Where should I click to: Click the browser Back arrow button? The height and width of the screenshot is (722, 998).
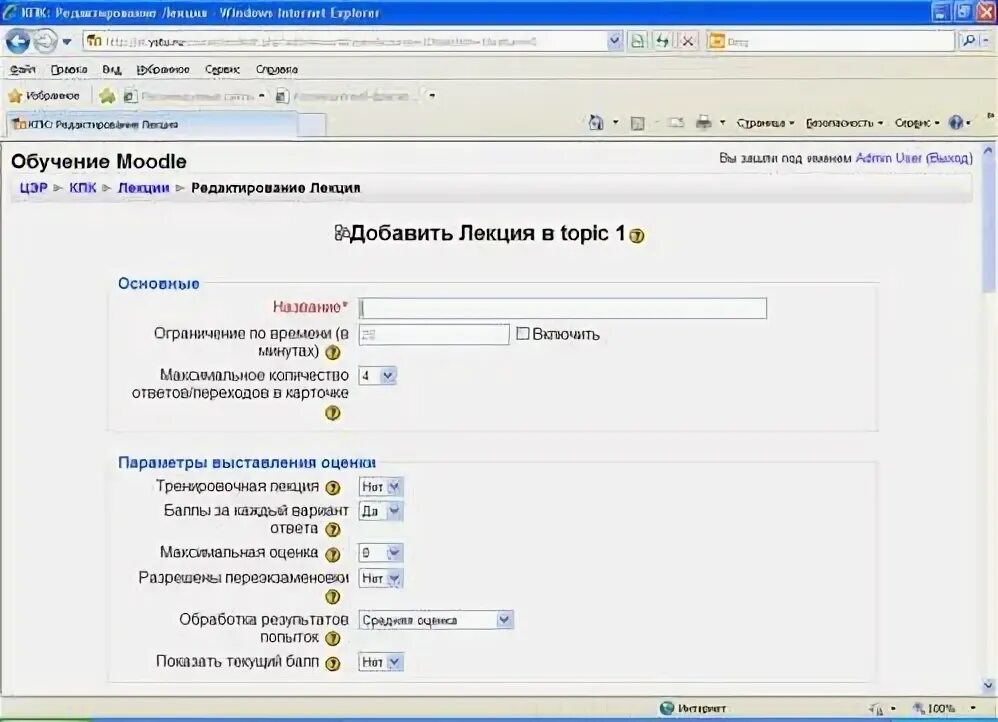(18, 42)
